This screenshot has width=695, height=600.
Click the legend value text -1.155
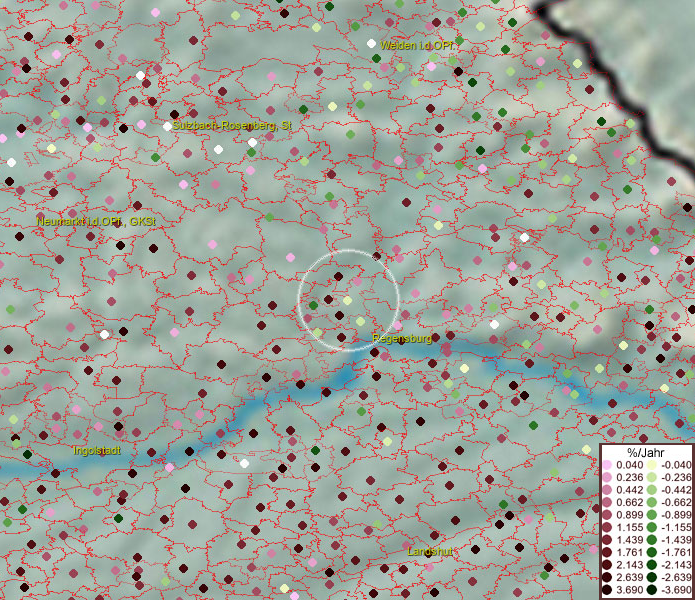(x=676, y=527)
